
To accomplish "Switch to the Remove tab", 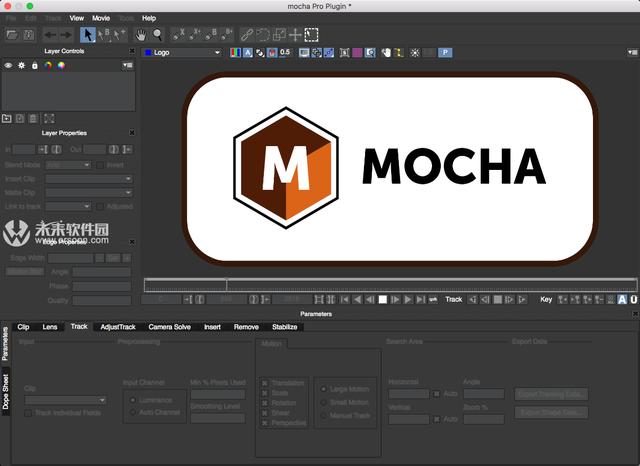I will pos(246,327).
